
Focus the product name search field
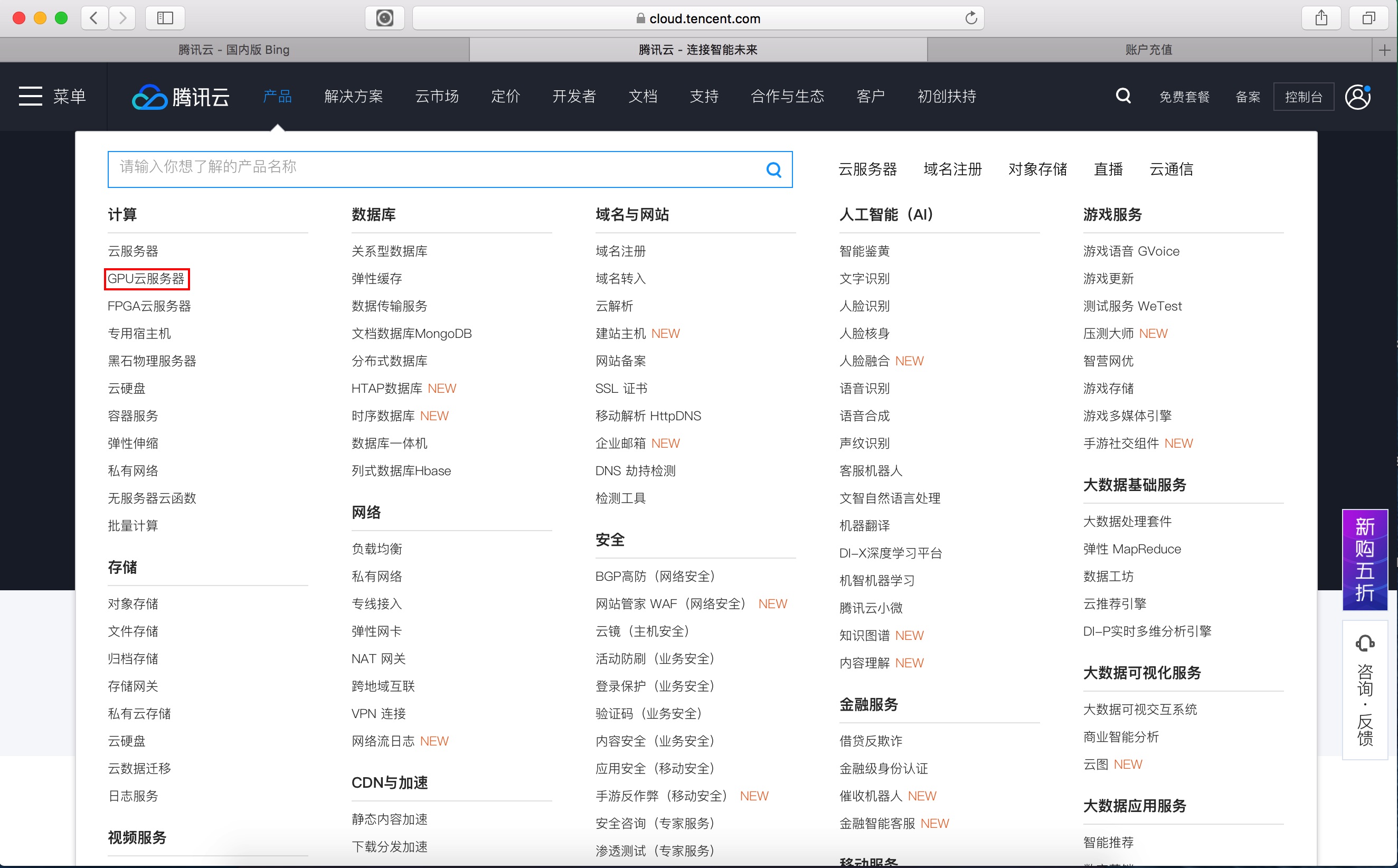click(x=436, y=170)
